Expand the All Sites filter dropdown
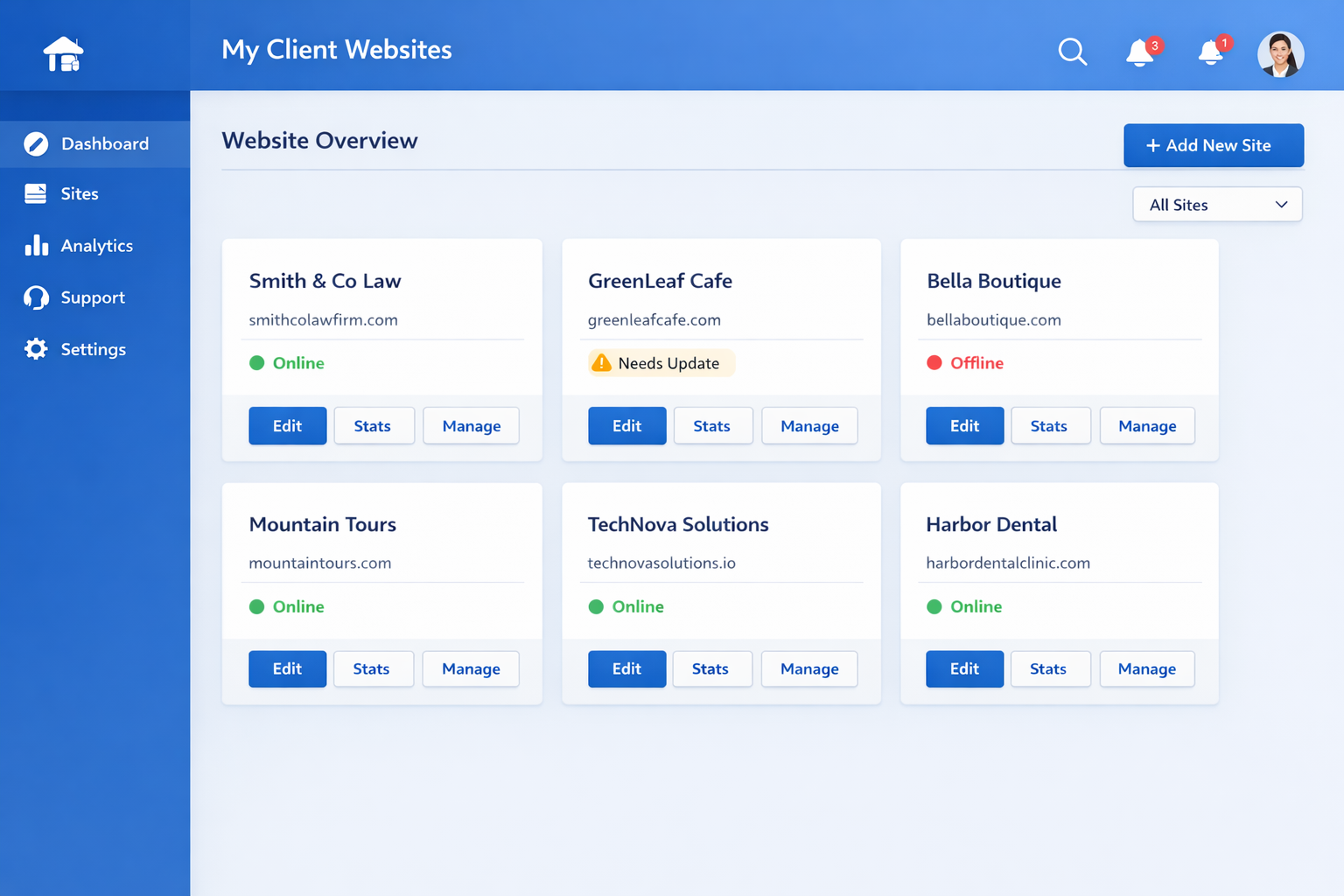 click(x=1217, y=205)
